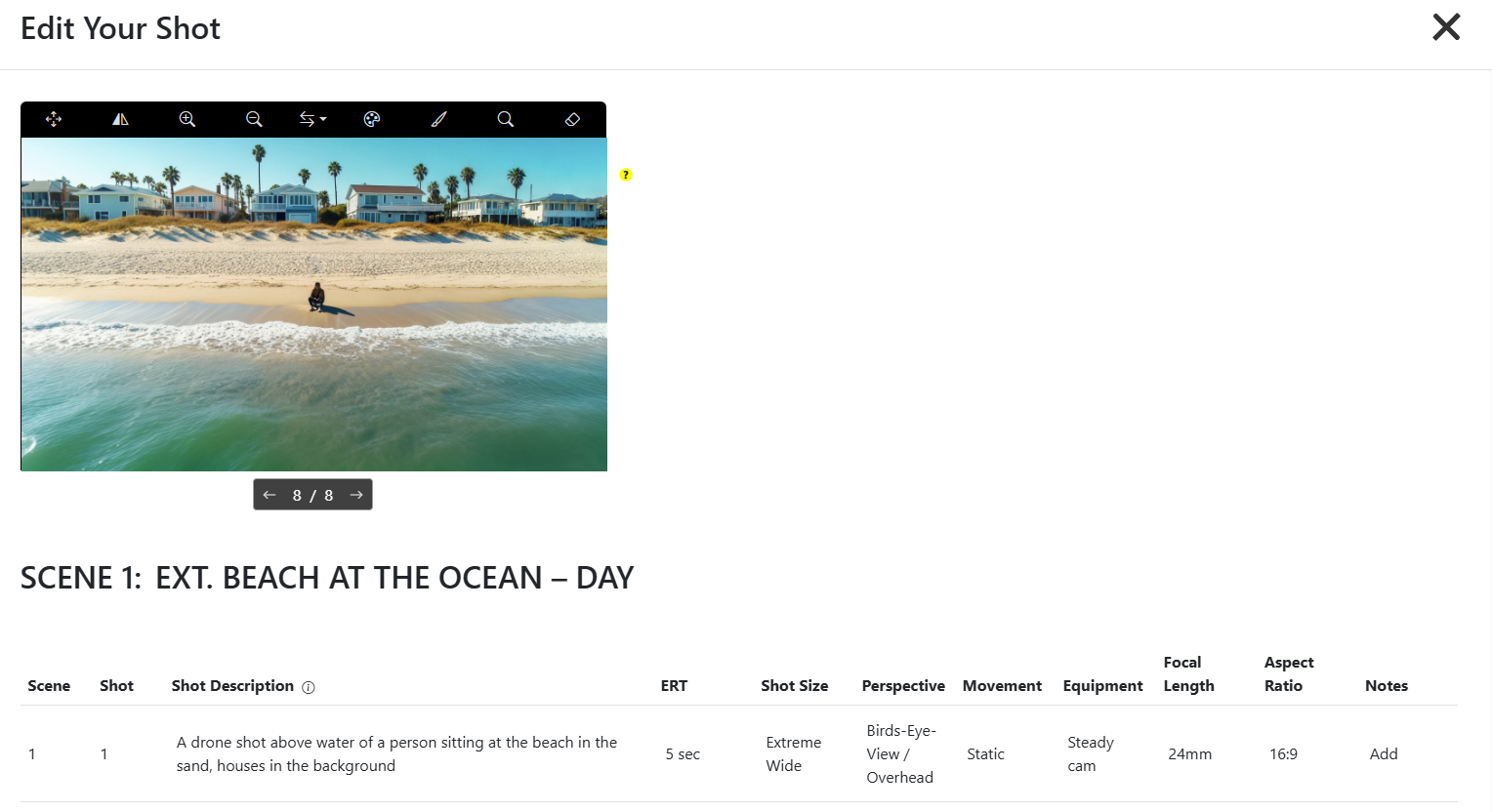Select the paintbrush tool

point(438,119)
